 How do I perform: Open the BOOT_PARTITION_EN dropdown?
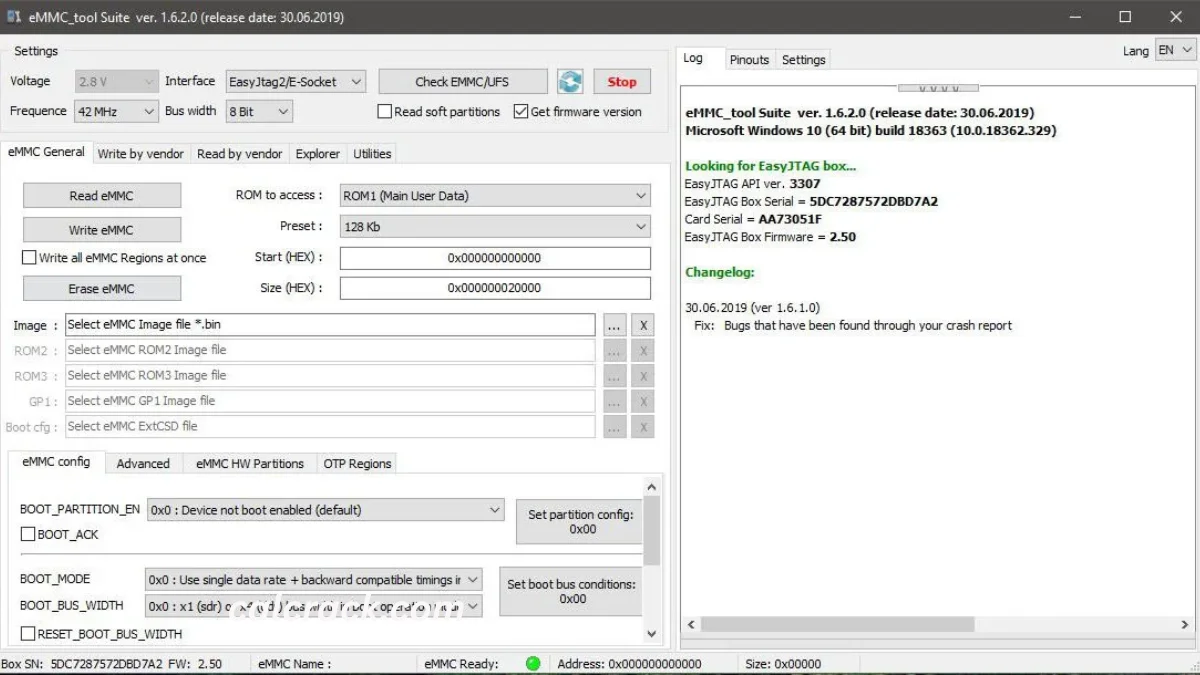coord(325,510)
